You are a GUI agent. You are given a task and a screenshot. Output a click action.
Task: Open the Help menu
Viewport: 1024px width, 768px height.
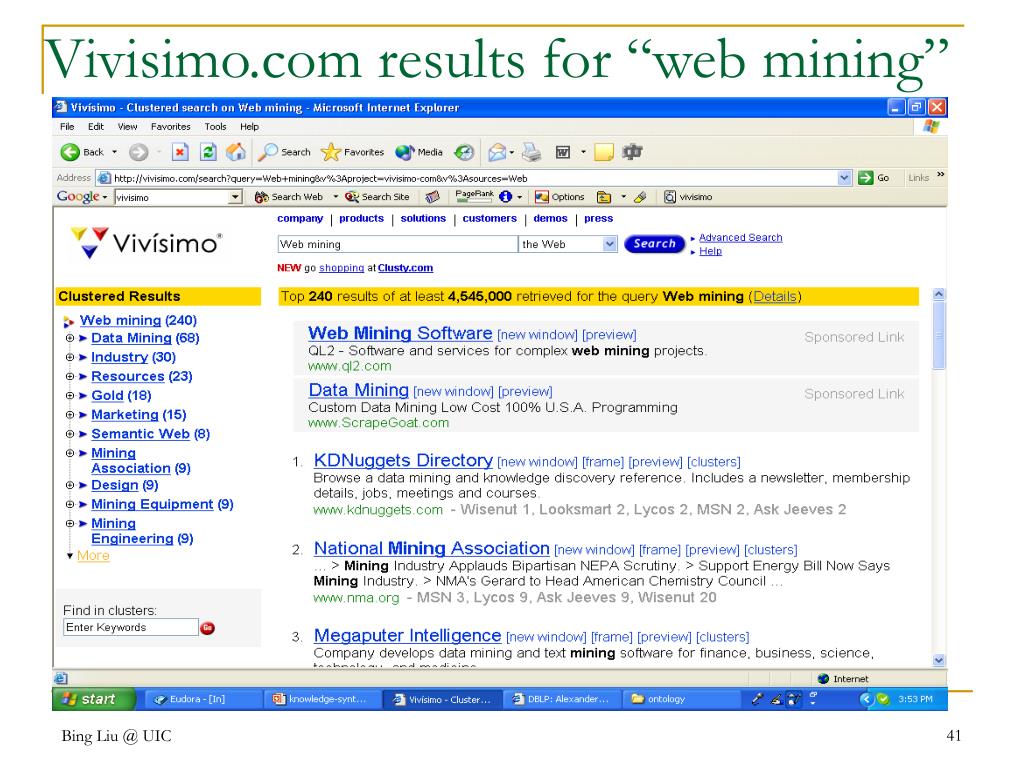249,127
